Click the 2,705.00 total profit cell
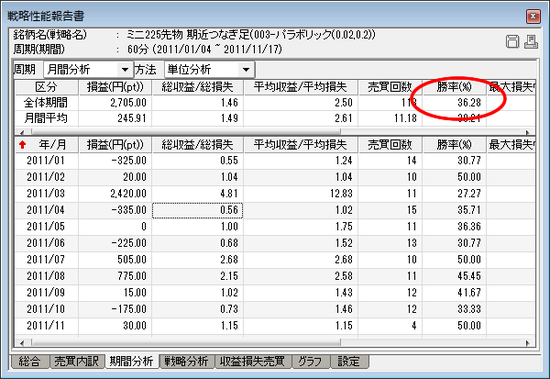The image size is (550, 379). coord(115,103)
